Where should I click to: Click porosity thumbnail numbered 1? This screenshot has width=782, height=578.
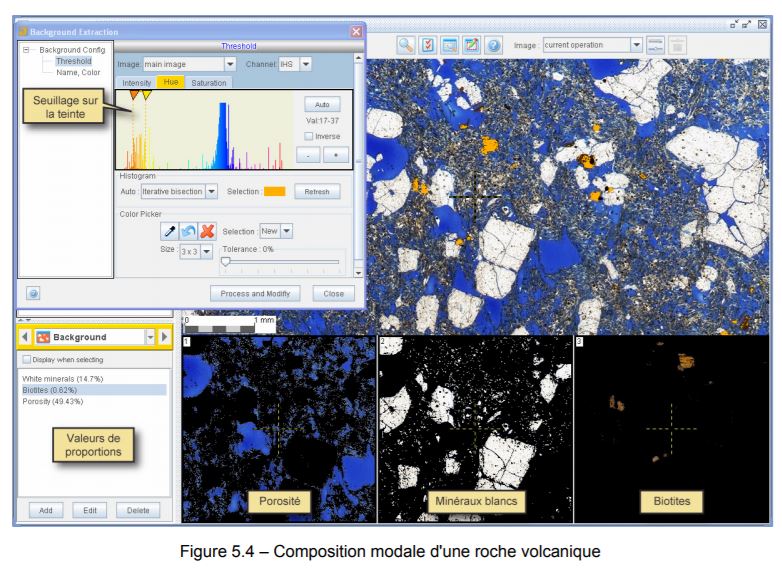click(x=279, y=429)
